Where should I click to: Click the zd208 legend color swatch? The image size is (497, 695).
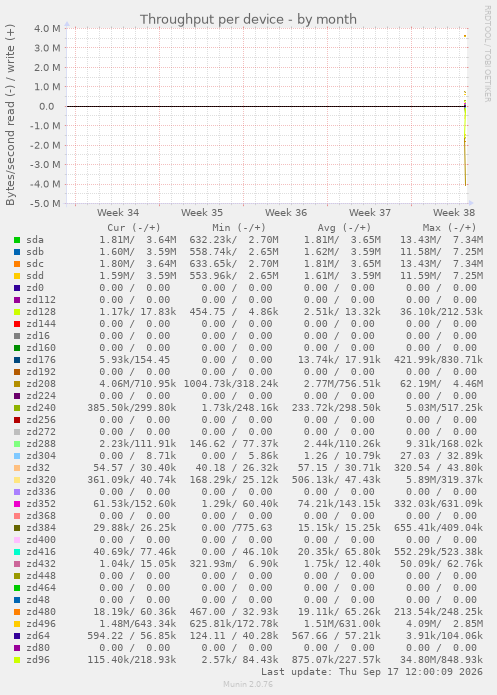(x=17, y=384)
